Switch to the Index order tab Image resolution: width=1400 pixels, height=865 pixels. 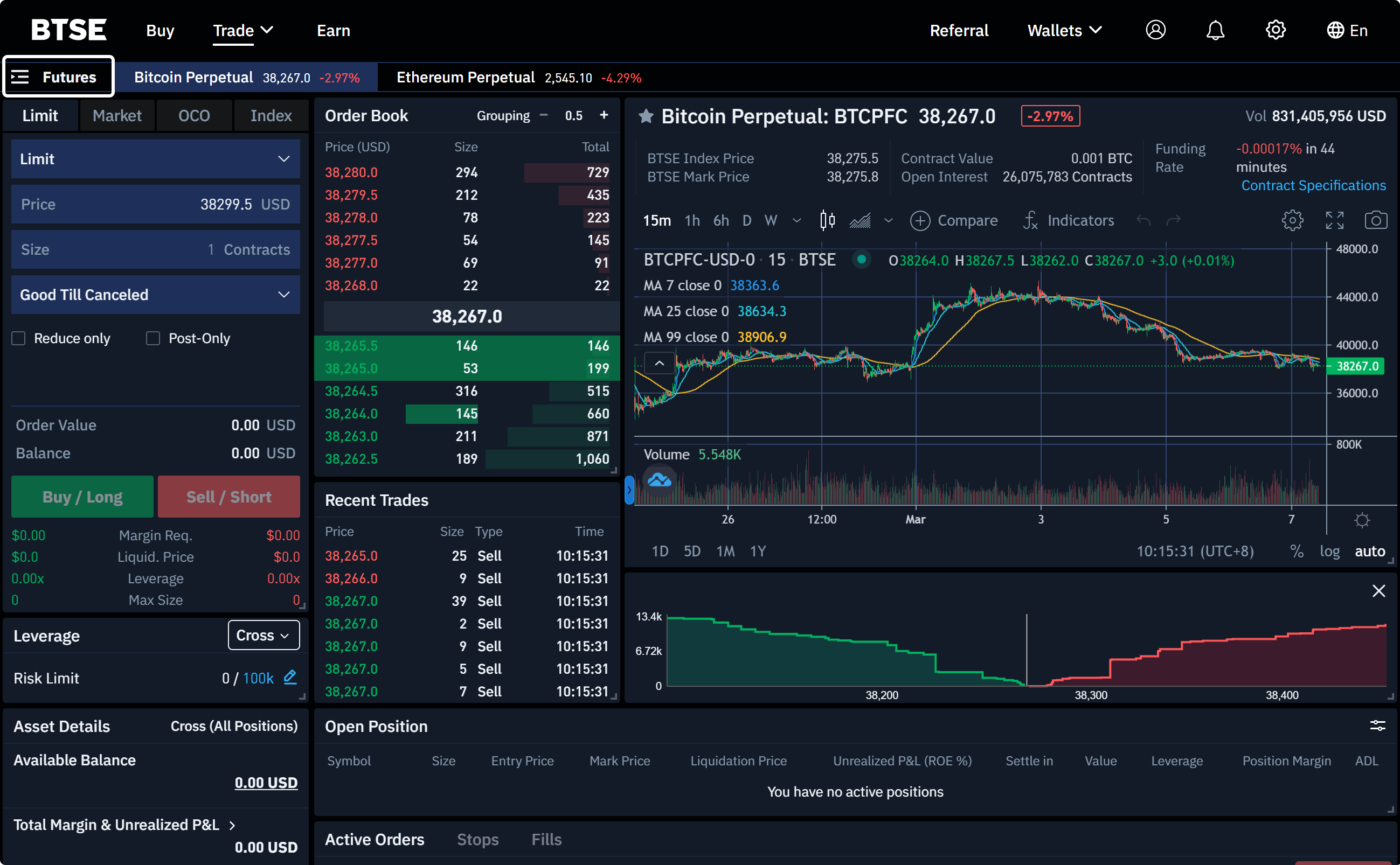tap(271, 116)
